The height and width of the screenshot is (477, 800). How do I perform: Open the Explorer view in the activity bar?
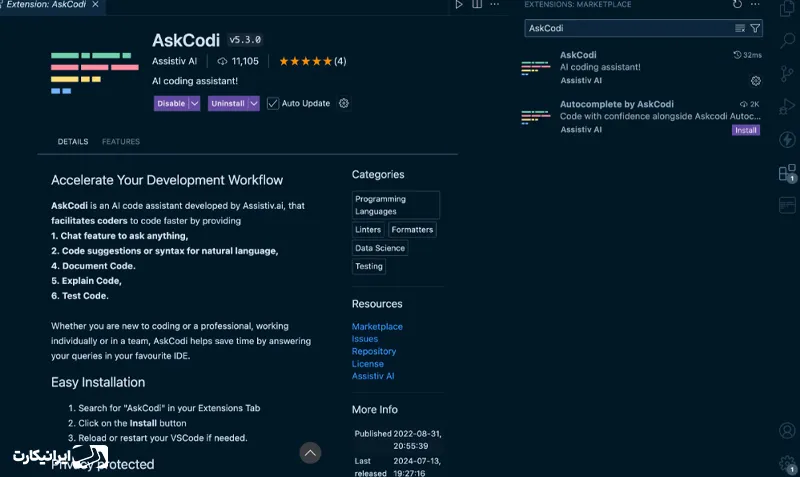787,9
